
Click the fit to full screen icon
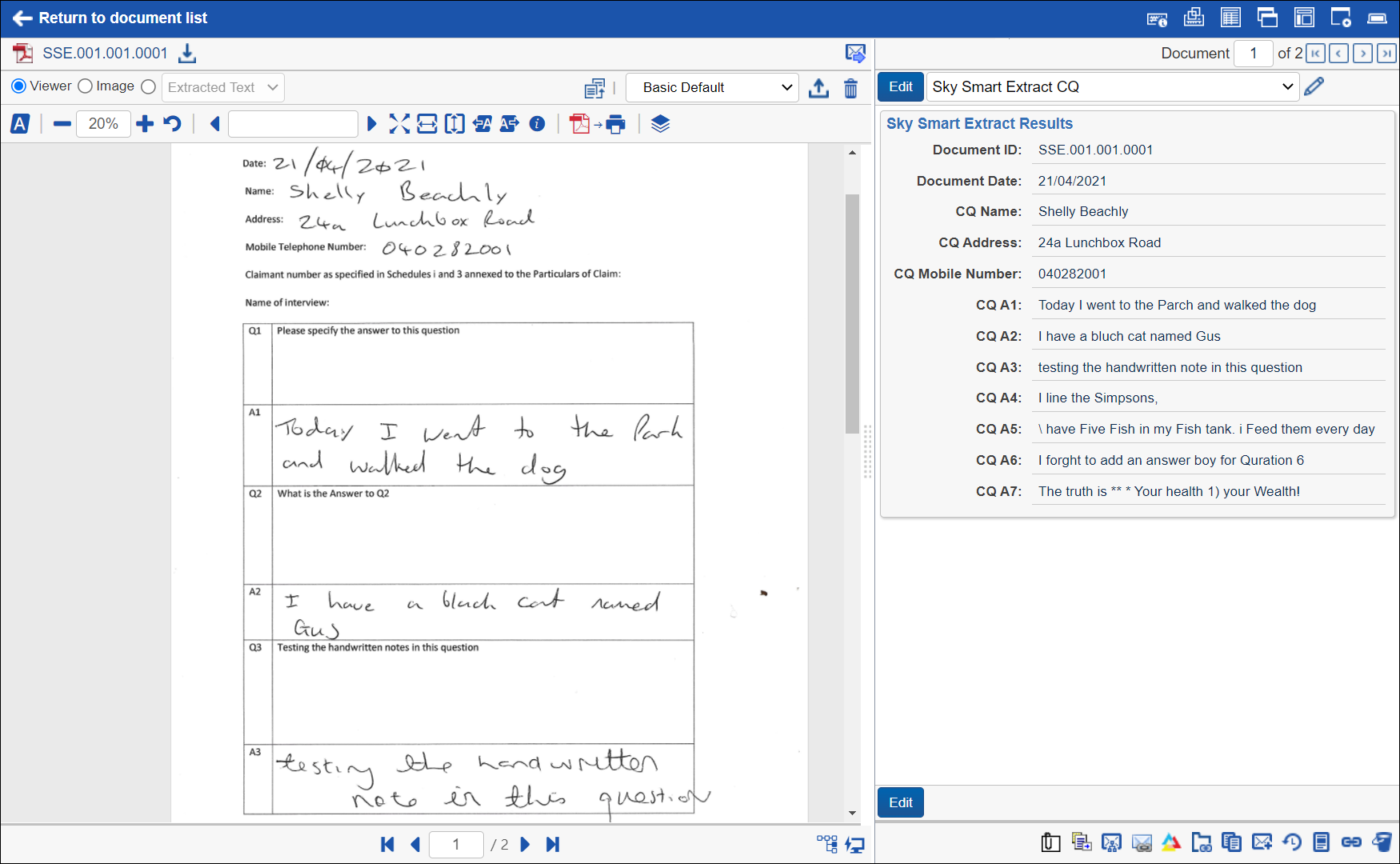tap(399, 124)
